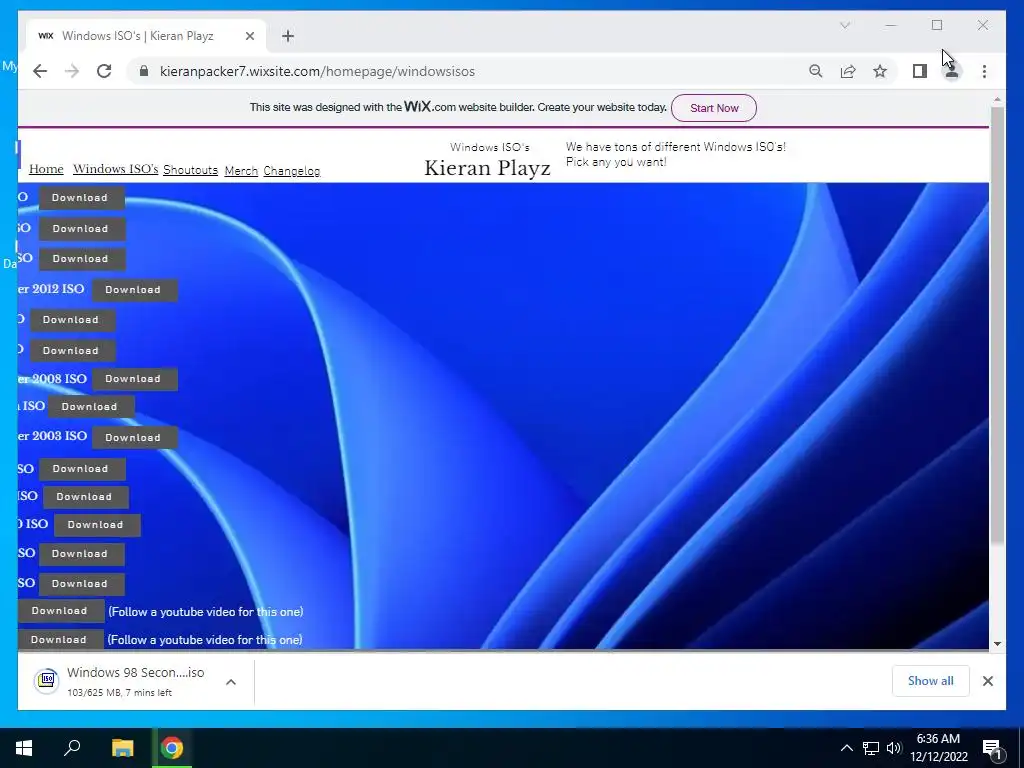The width and height of the screenshot is (1024, 768).
Task: Open the notification center icon
Action: (x=993, y=749)
